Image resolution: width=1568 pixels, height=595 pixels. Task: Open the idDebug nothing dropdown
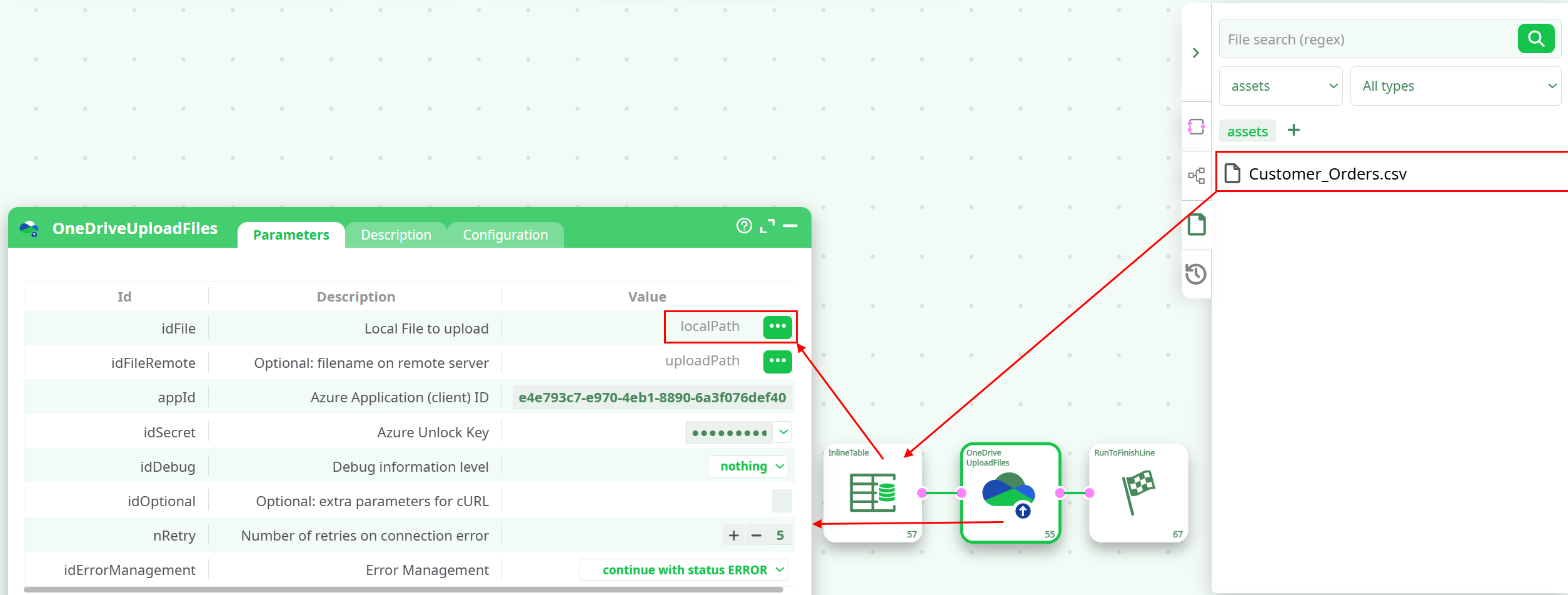click(x=748, y=467)
